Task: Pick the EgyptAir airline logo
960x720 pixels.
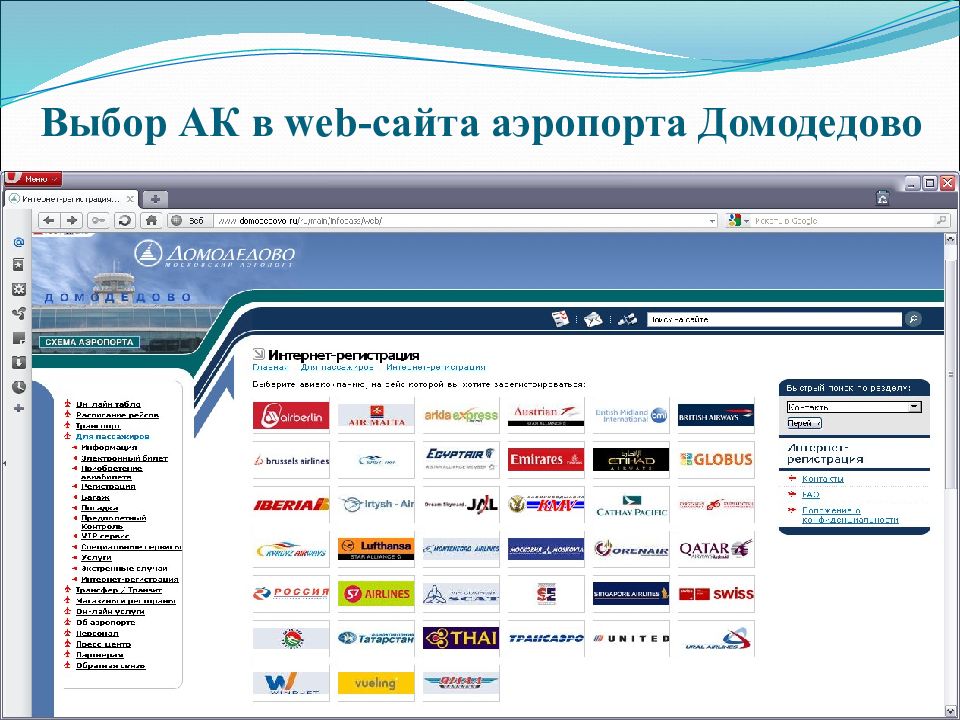Action: click(x=461, y=460)
